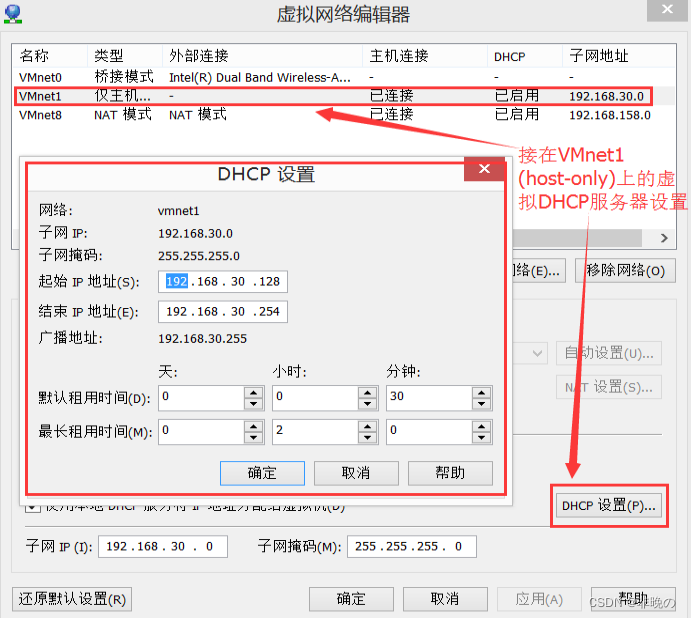This screenshot has width=691, height=618.
Task: Confirm DHCP settings with 确定 button
Action: tap(262, 473)
